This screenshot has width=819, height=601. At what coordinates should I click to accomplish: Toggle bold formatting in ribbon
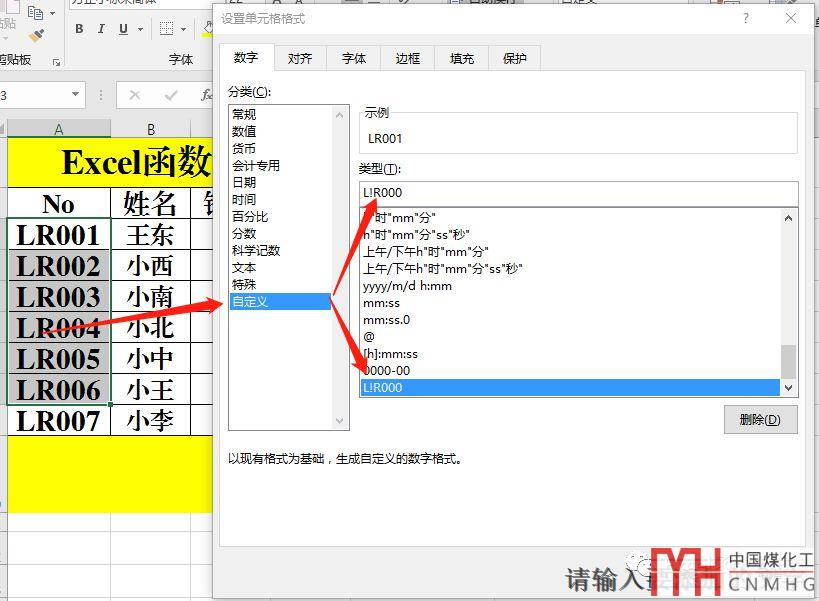click(79, 29)
